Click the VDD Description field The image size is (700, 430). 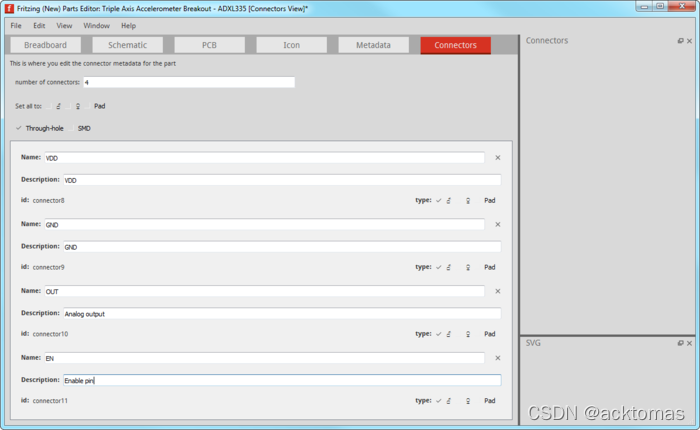click(x=282, y=180)
